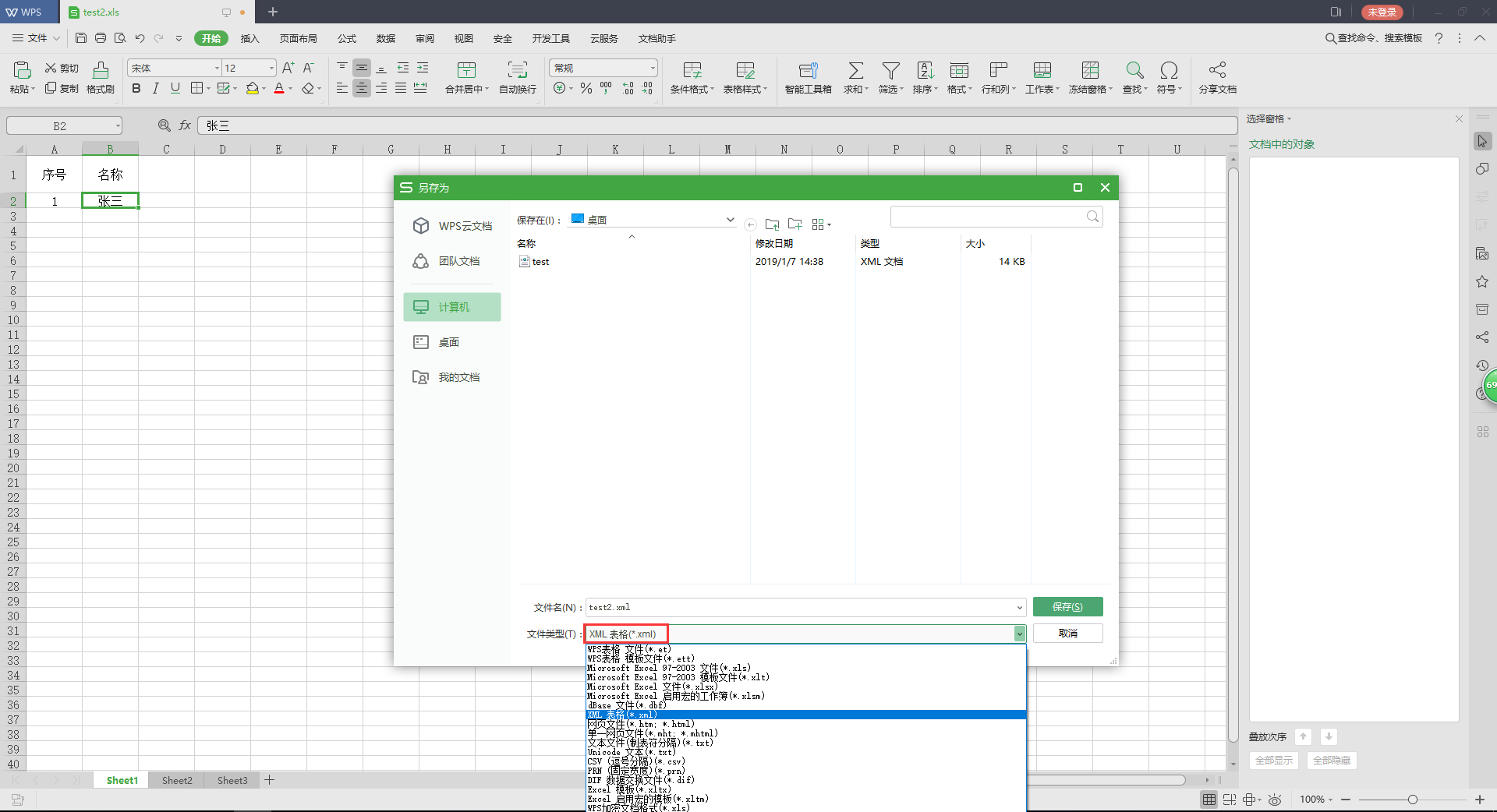The image size is (1497, 812).
Task: Click the Save icon in quick access toolbar
Action: coord(81,38)
